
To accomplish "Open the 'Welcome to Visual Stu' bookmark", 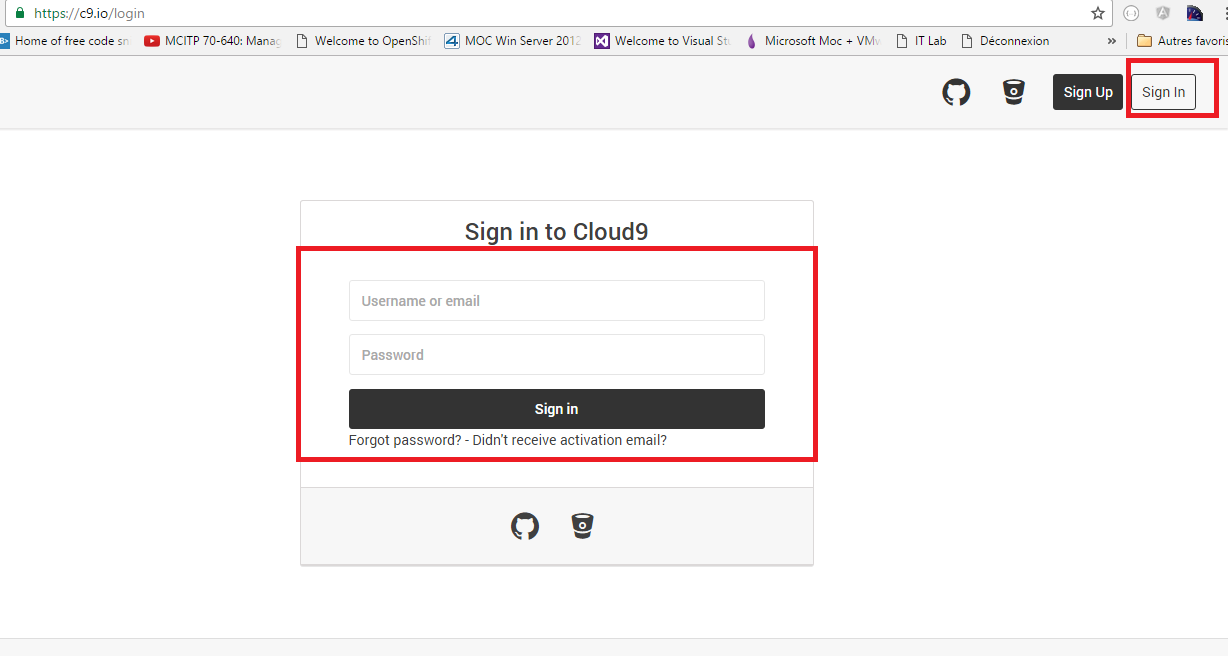I will tap(662, 41).
